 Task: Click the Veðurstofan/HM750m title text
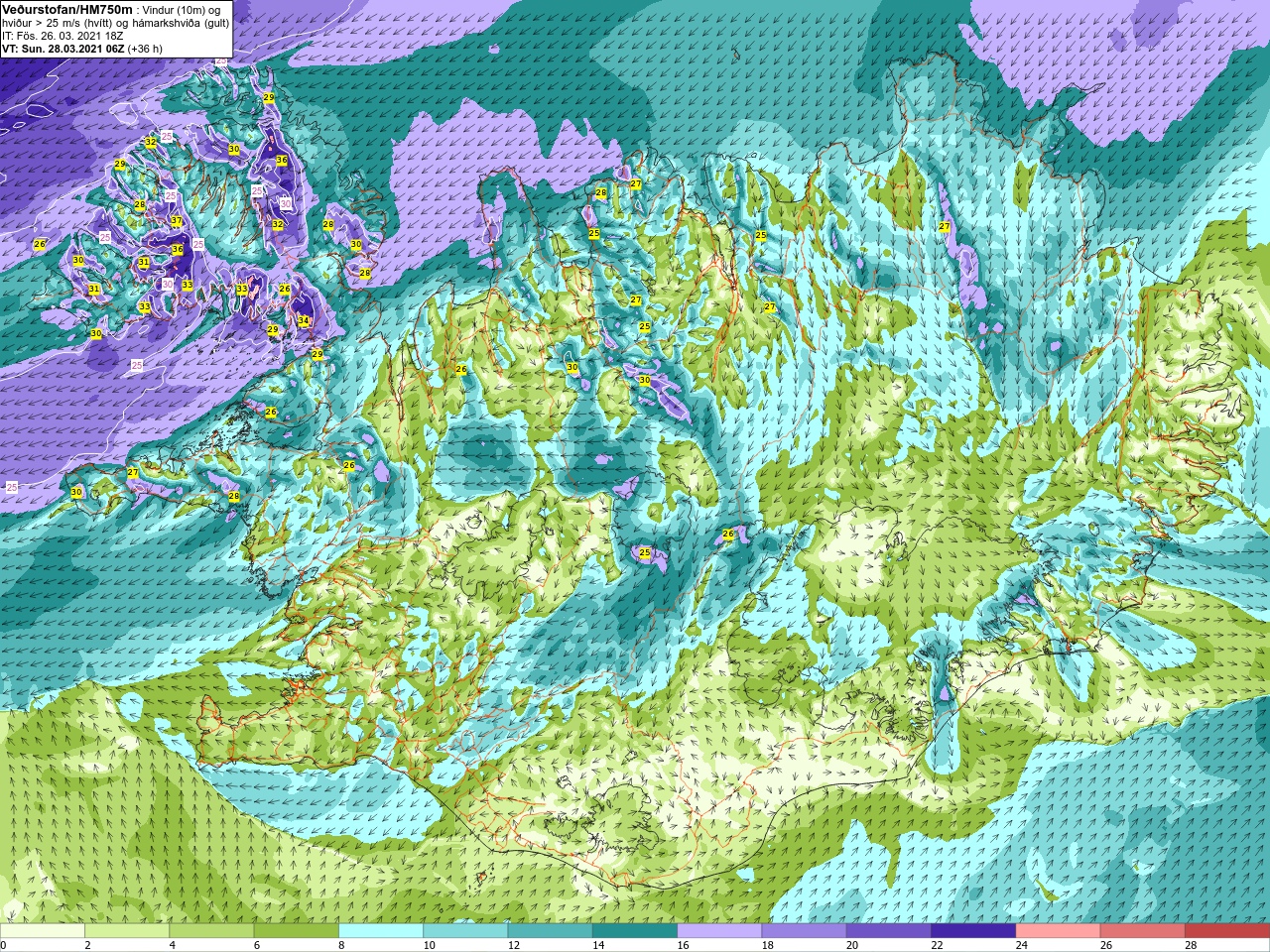66,9
